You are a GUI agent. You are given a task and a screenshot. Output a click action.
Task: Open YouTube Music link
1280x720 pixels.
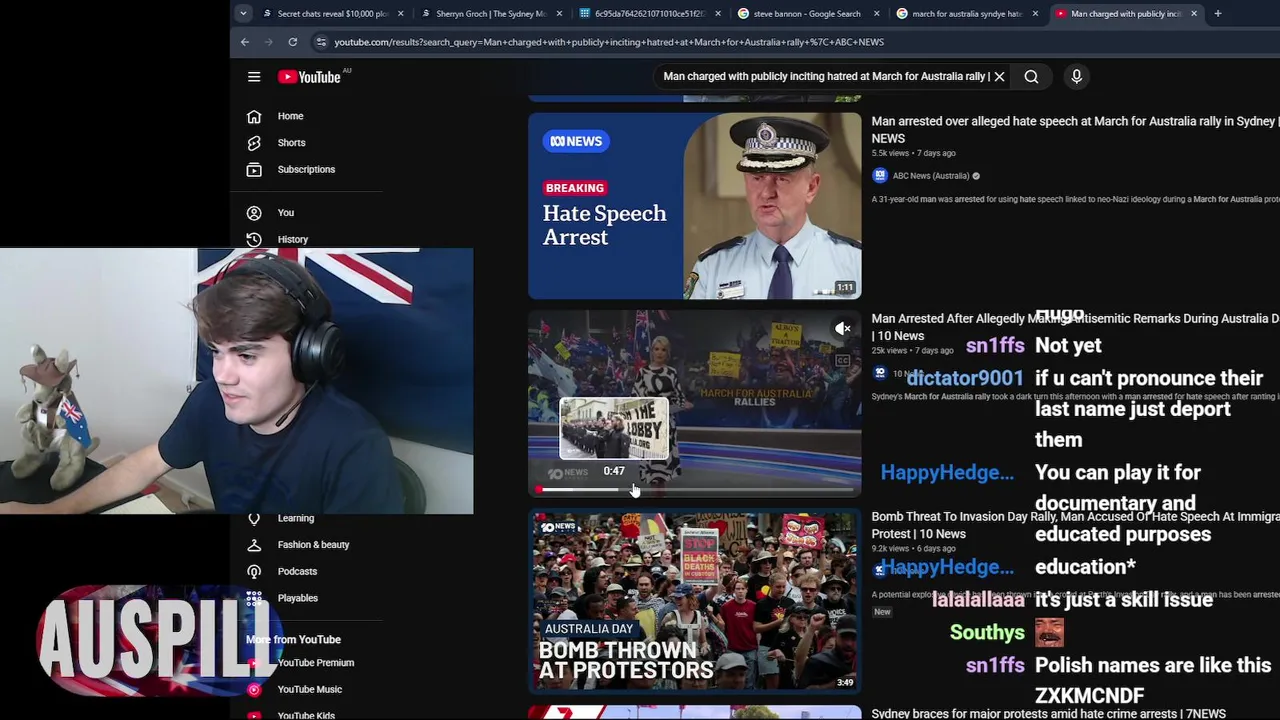(309, 689)
